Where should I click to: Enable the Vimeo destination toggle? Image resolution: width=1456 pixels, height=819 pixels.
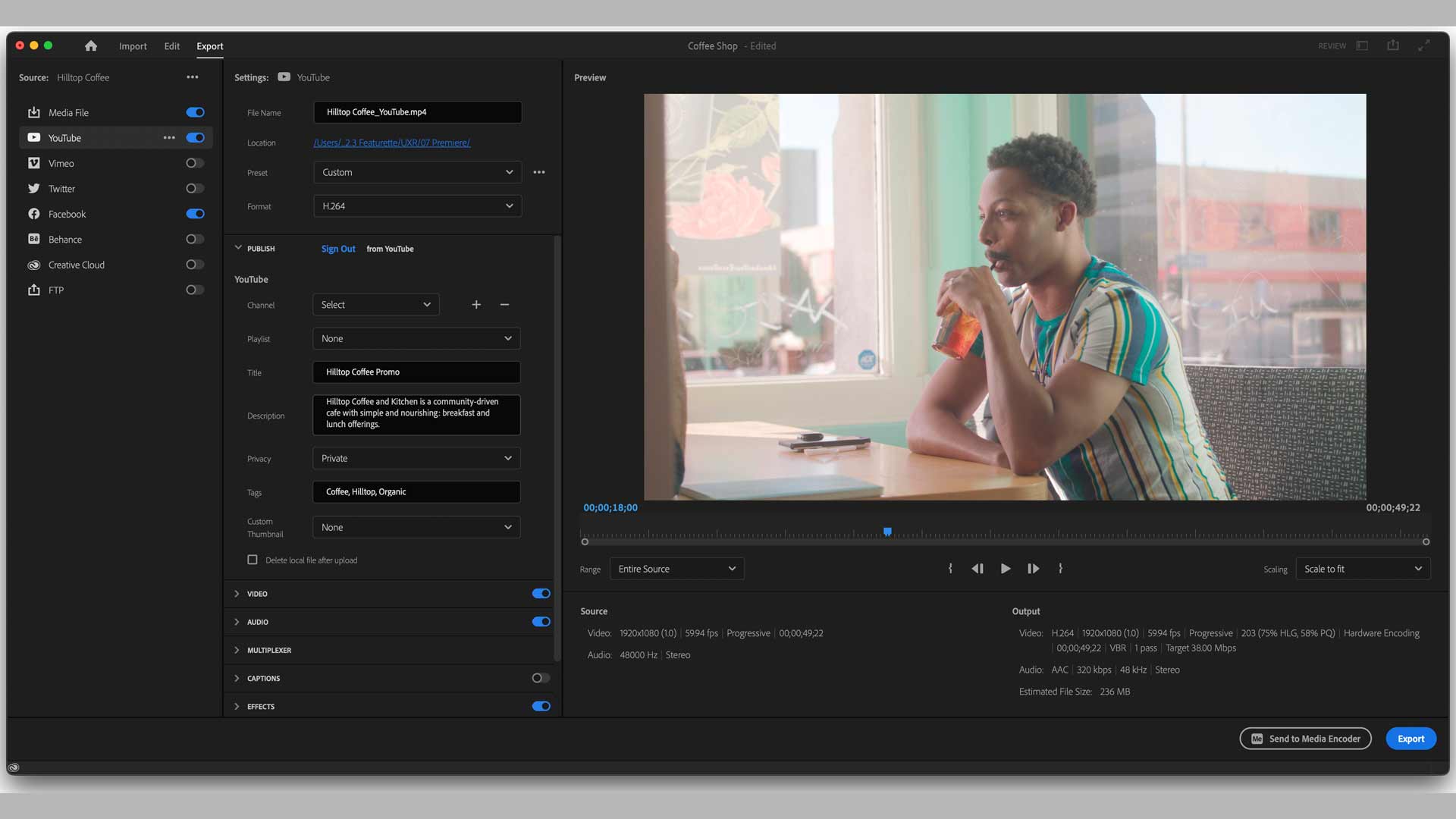point(195,163)
